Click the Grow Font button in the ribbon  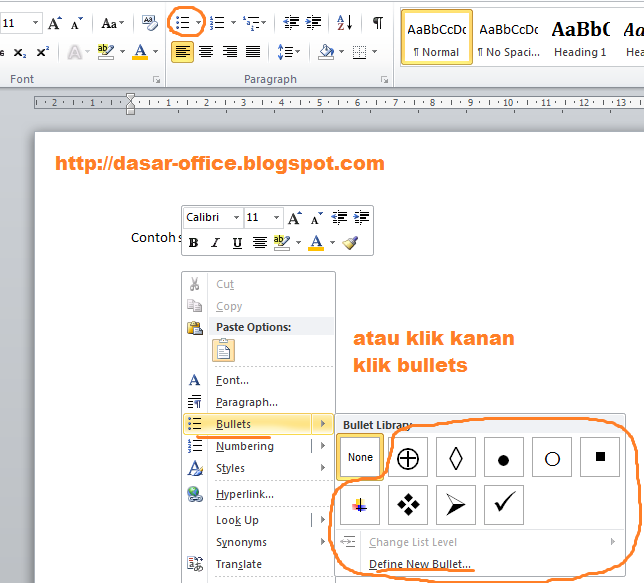pyautogui.click(x=55, y=23)
